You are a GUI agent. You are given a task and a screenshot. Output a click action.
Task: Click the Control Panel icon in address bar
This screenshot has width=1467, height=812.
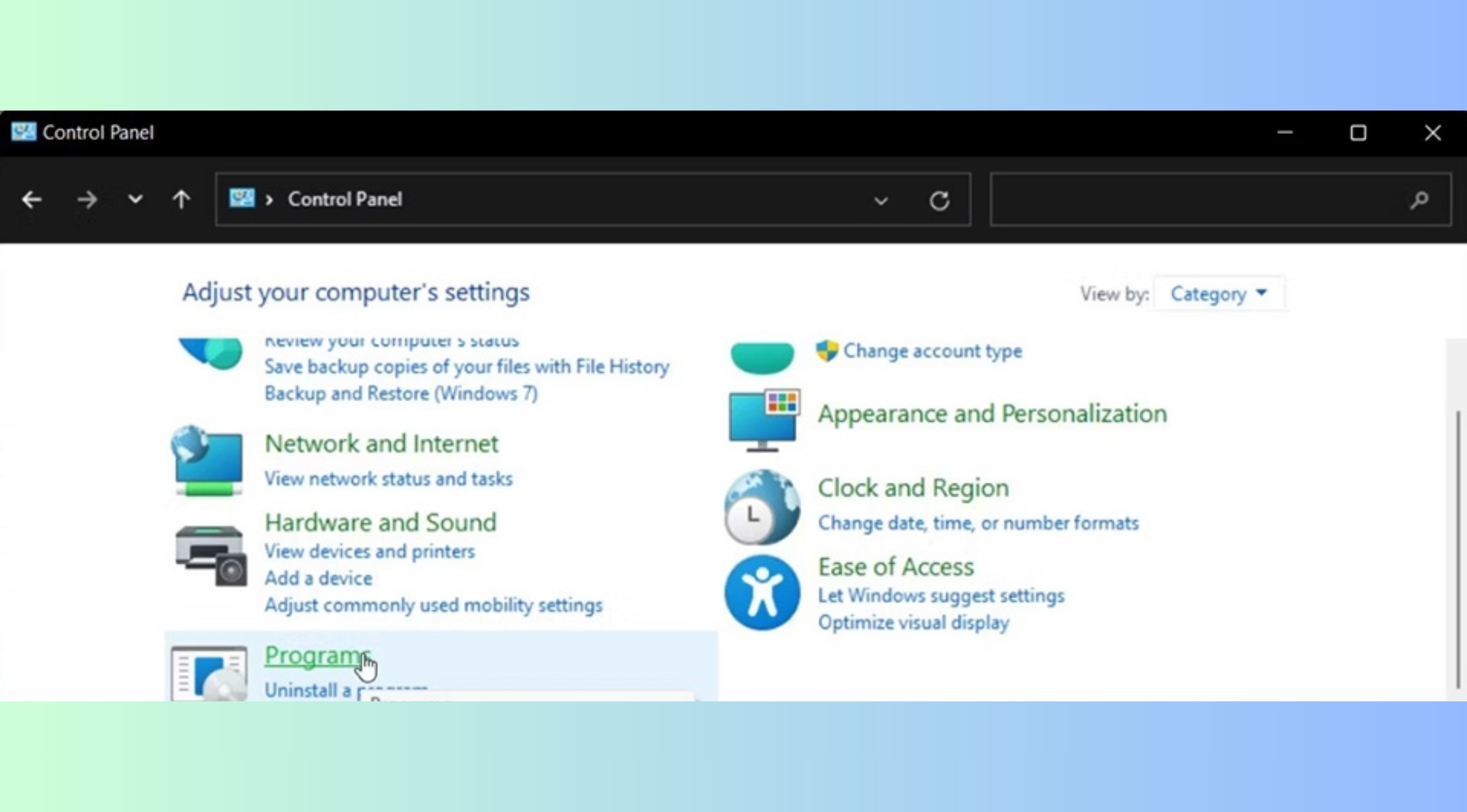[242, 198]
